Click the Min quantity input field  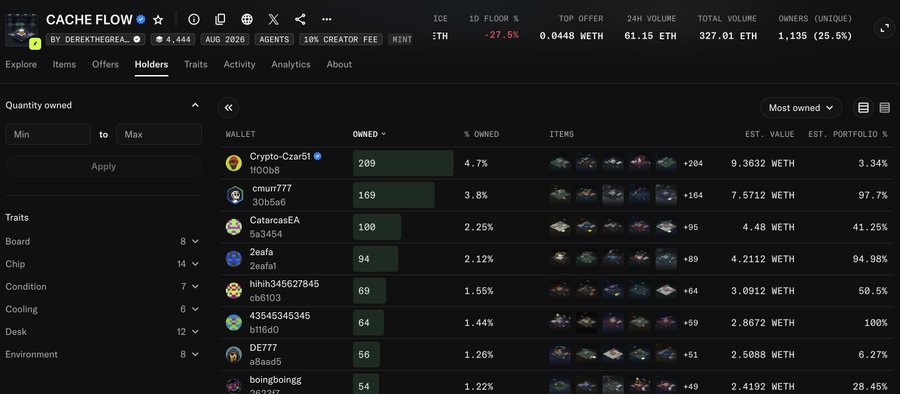click(x=48, y=134)
